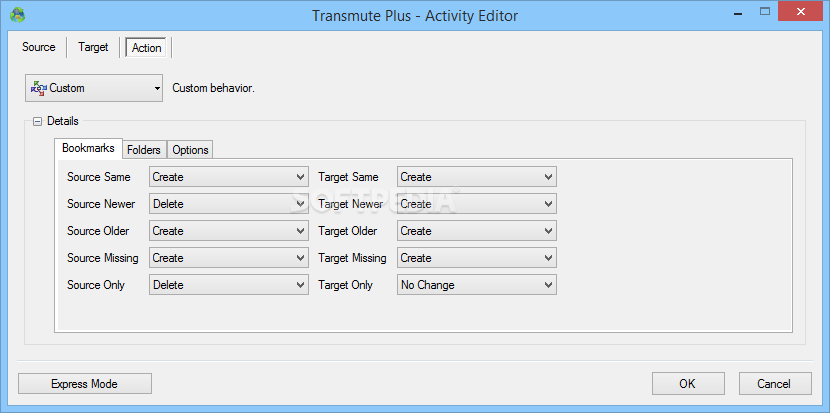This screenshot has height=413, width=830.
Task: Open the Source Newer dropdown
Action: point(229,204)
